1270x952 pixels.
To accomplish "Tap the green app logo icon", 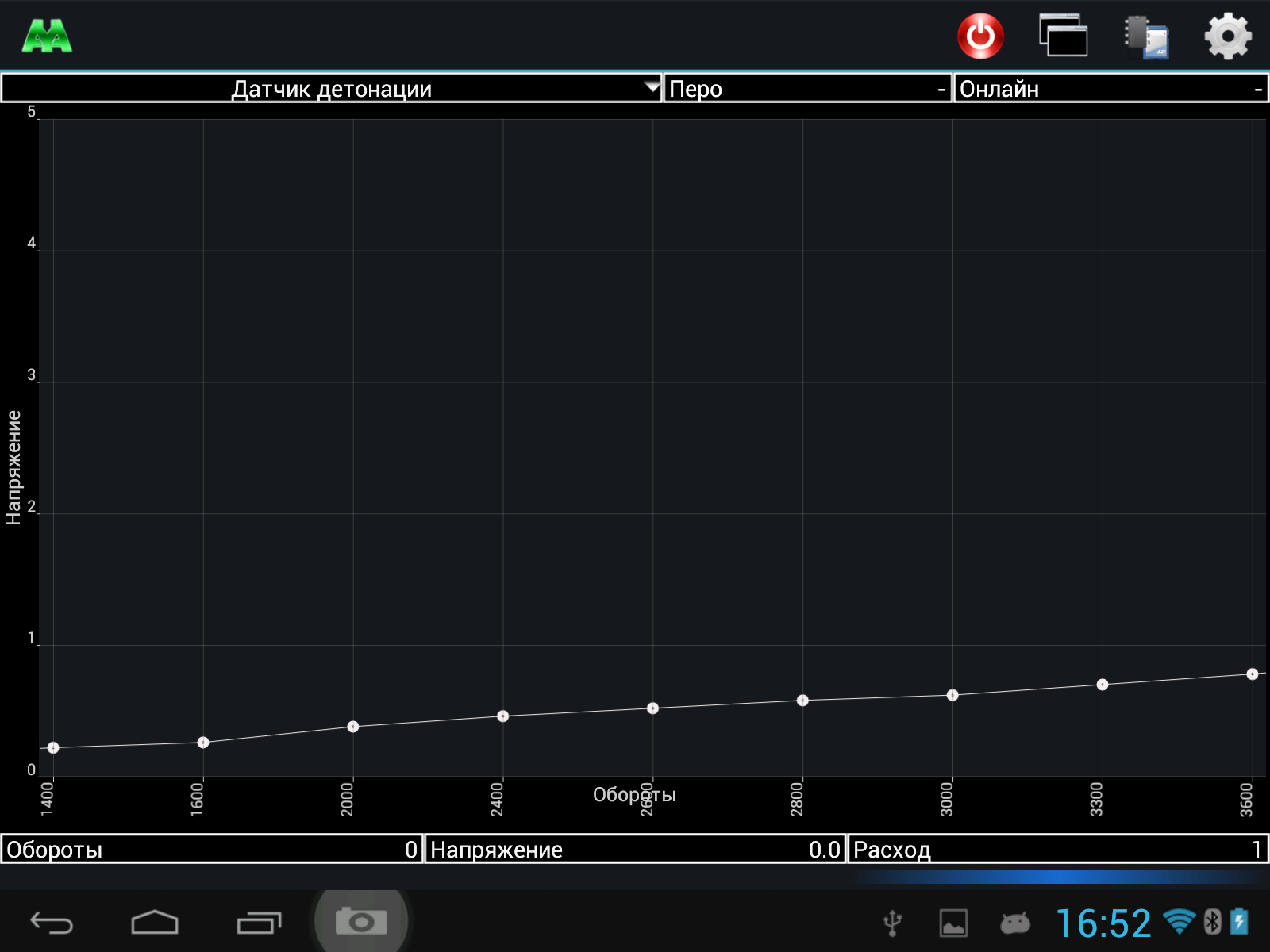I will [47, 36].
